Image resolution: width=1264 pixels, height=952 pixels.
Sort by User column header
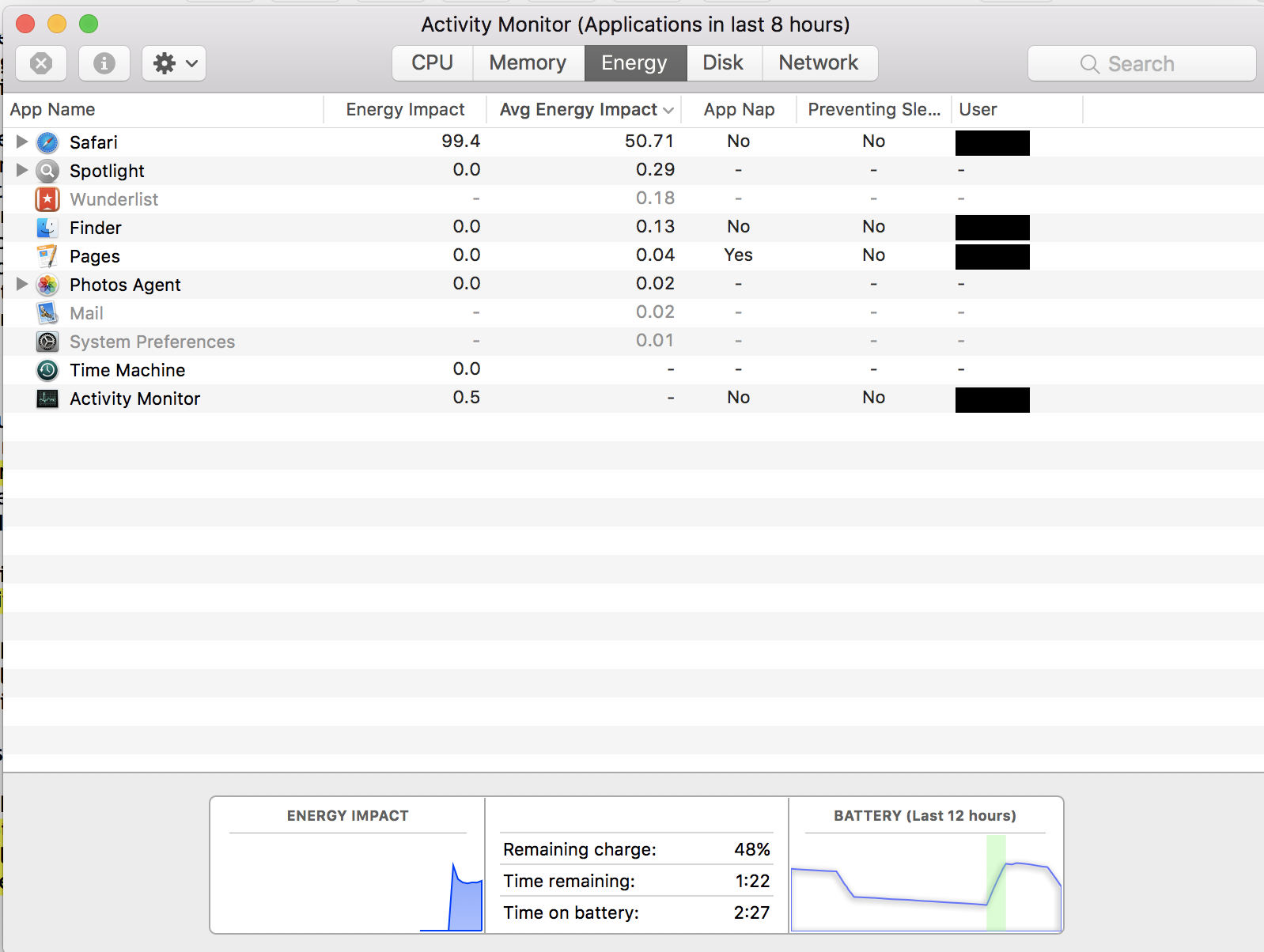tap(1017, 110)
